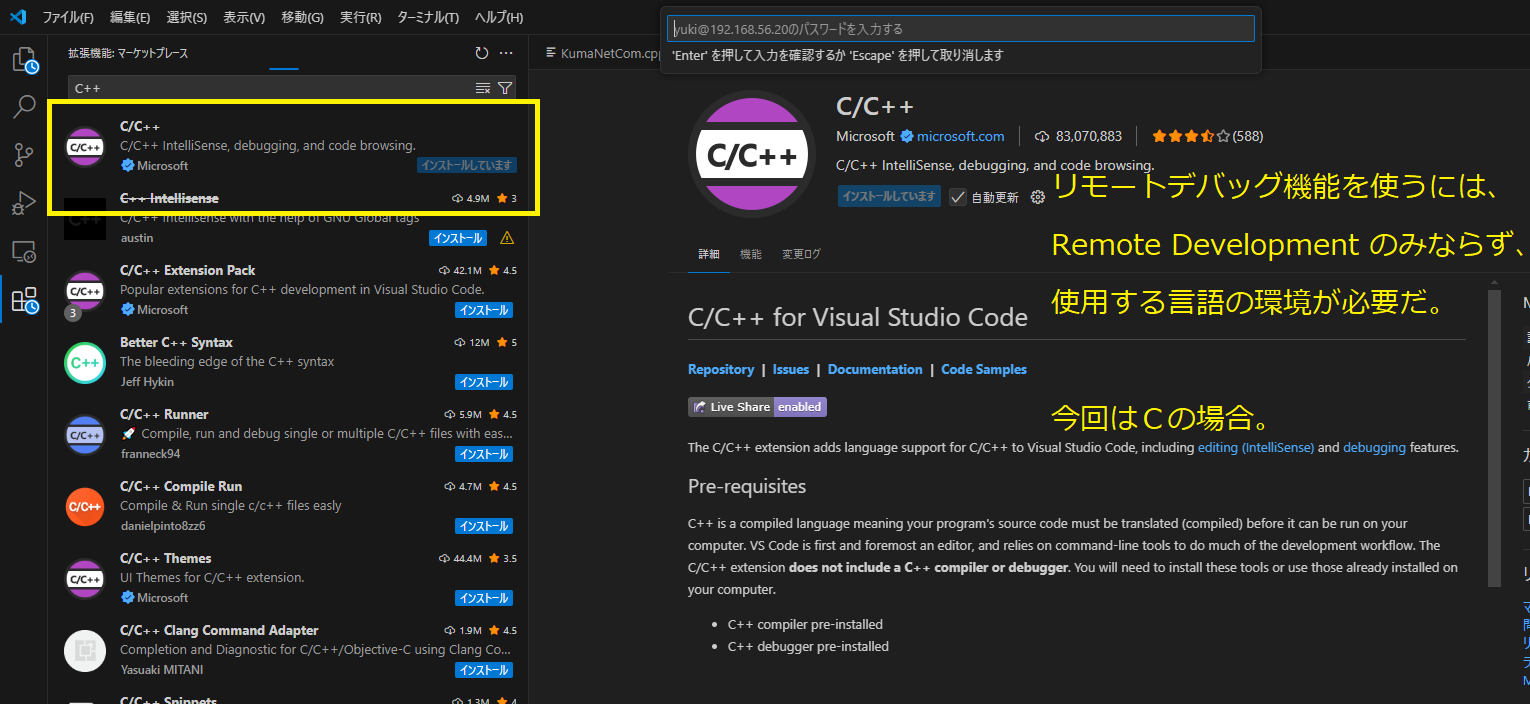This screenshot has height=704, width=1530.
Task: Select the 詳細 tab of the extension page
Action: coord(708,254)
